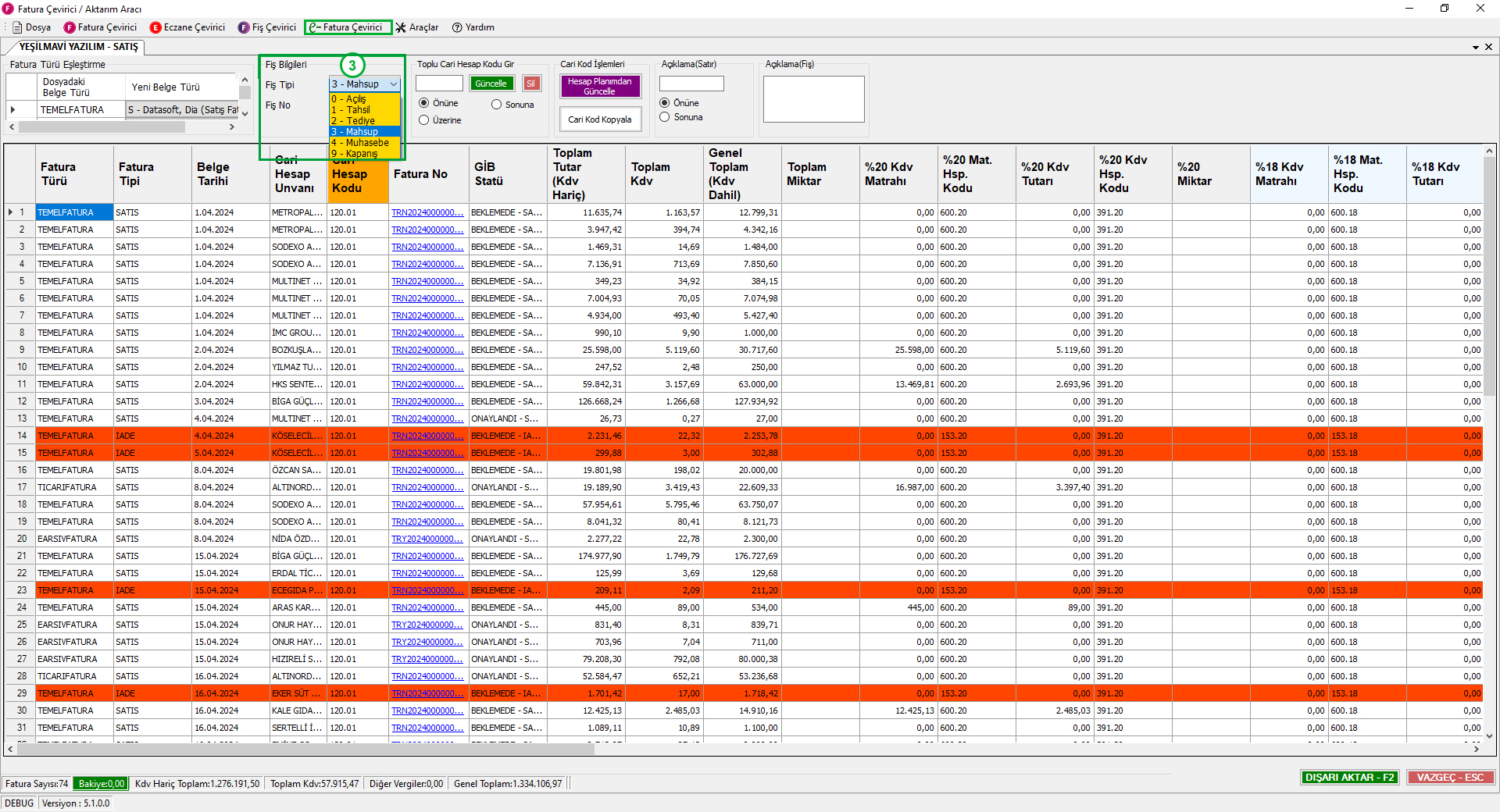
Task: Open Fatura No link in row 14
Action: (427, 436)
